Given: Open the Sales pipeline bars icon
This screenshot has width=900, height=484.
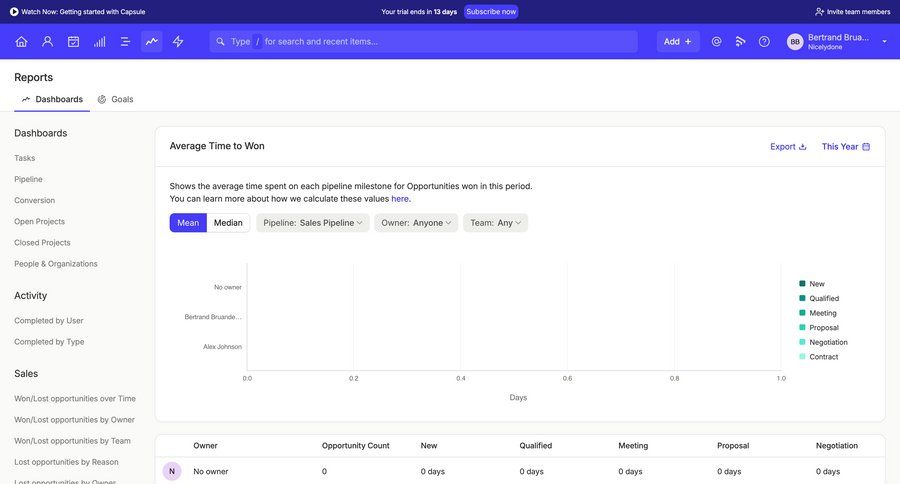Looking at the screenshot, I should [99, 41].
